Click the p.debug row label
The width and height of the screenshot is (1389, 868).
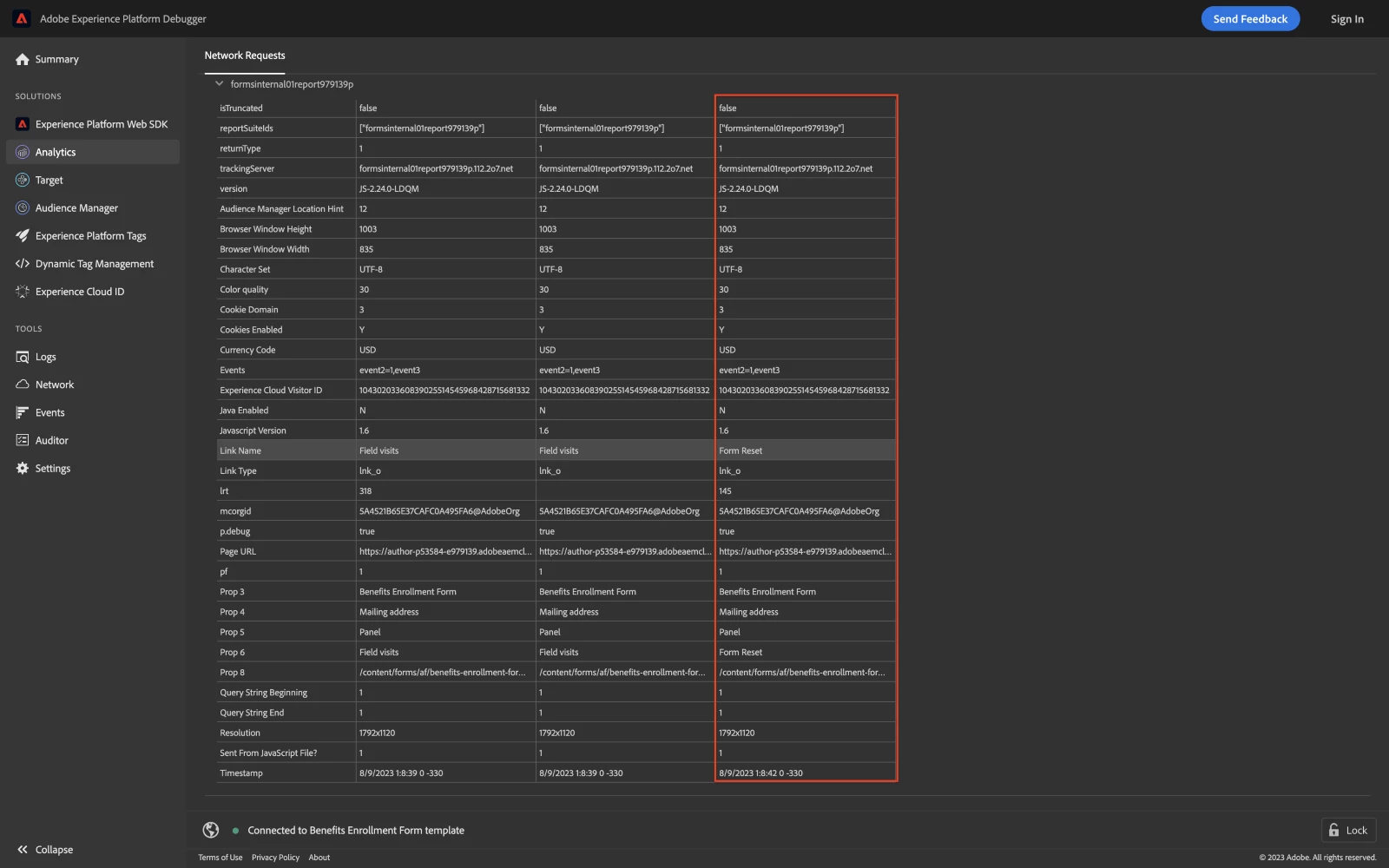coord(234,531)
